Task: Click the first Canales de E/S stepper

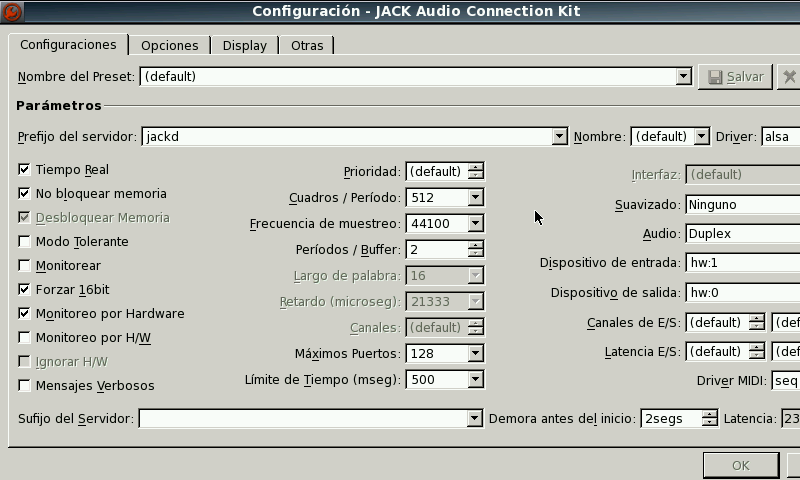Action: point(757,322)
